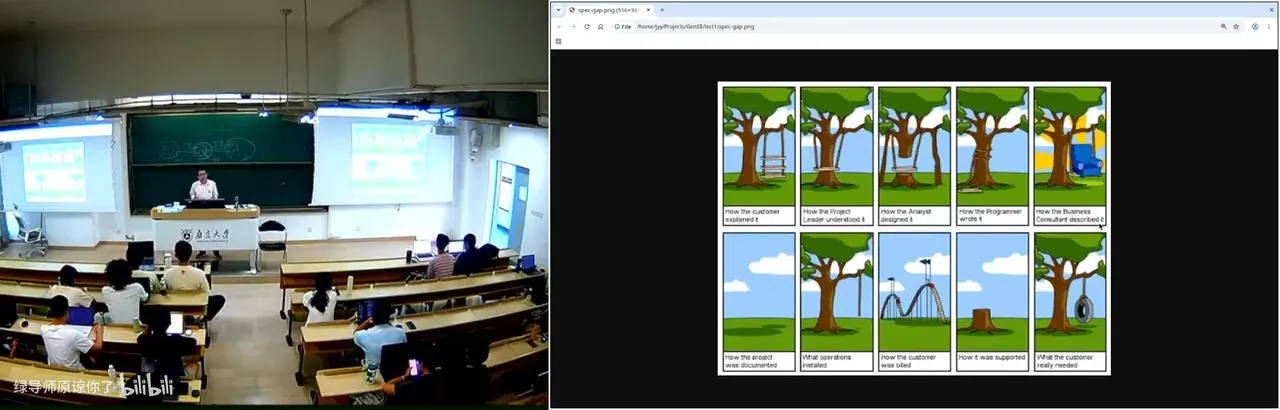Click the 'What the customer really needed' panel
Screen dimensions: 1280x410
1070,302
